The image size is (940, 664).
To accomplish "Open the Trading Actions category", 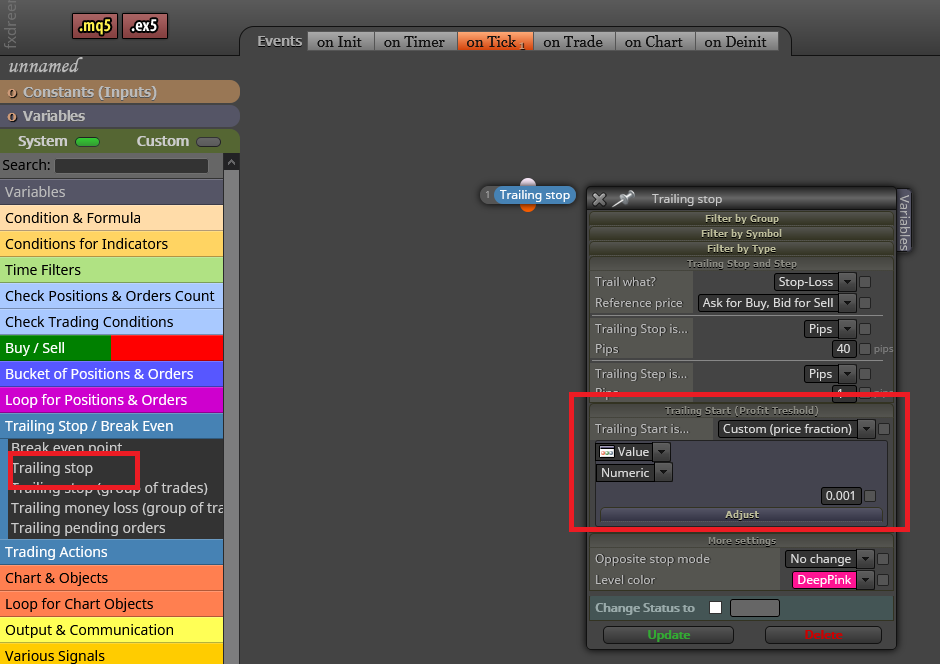I will 112,552.
